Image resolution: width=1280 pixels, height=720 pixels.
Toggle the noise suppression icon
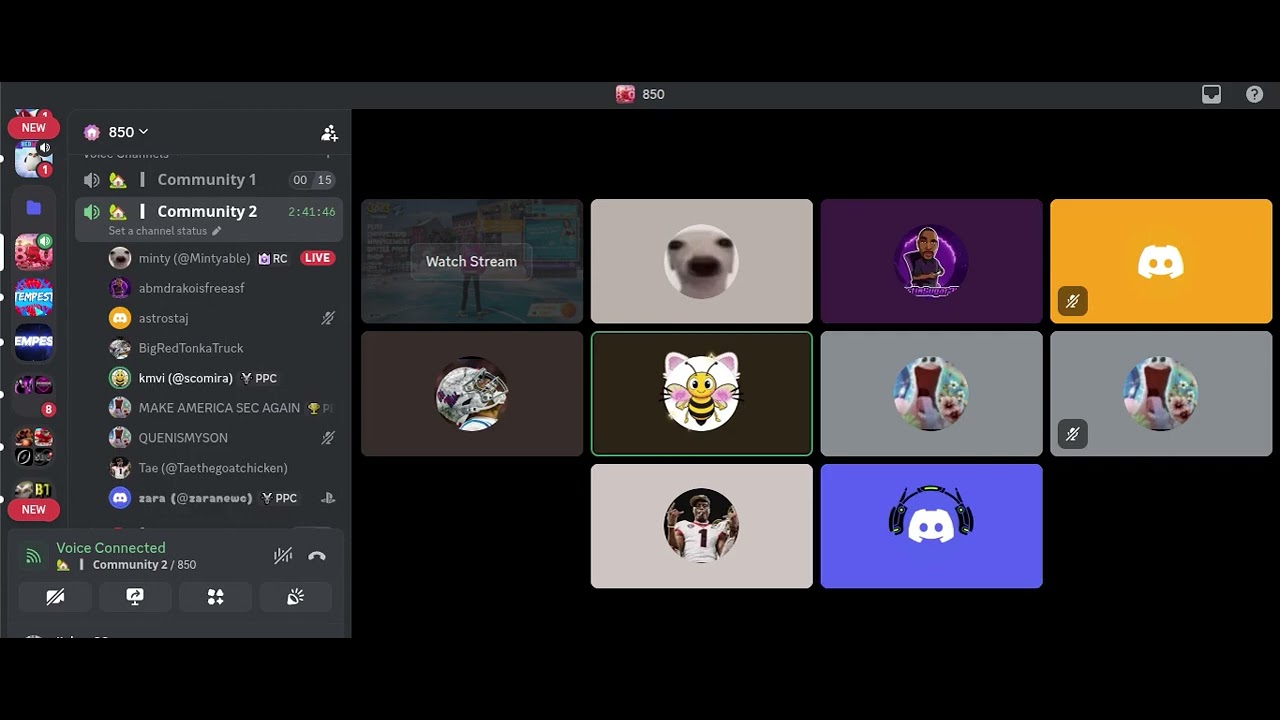(x=283, y=556)
